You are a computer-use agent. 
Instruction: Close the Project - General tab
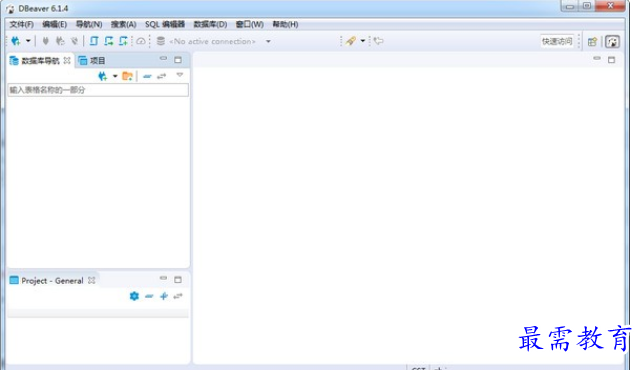coord(92,280)
